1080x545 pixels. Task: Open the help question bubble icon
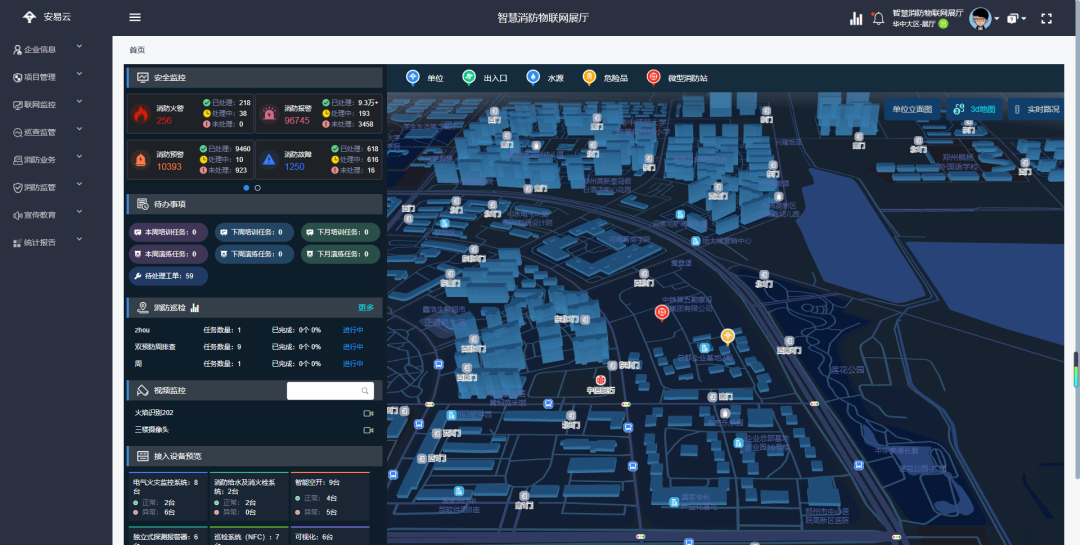pos(1012,19)
